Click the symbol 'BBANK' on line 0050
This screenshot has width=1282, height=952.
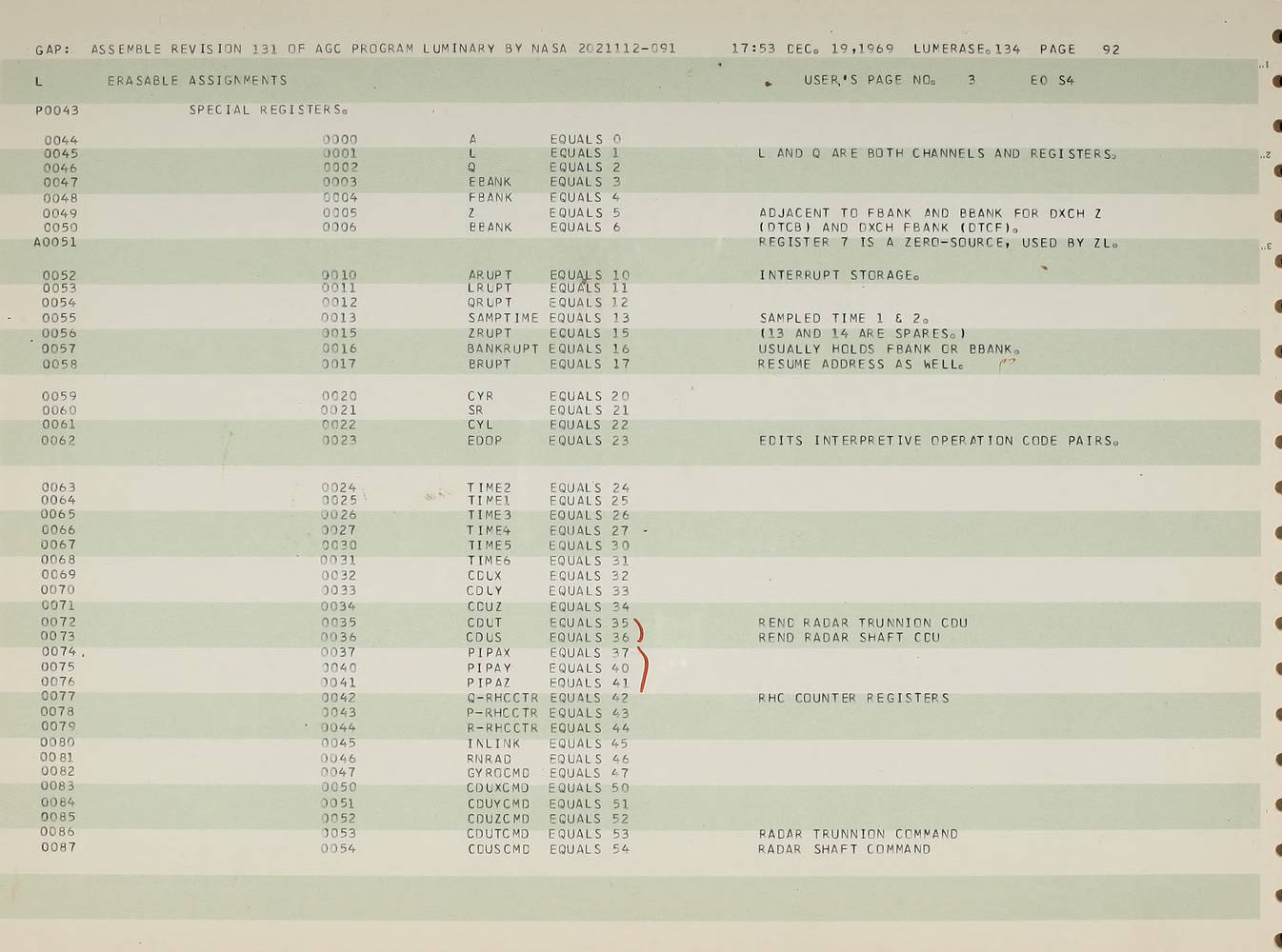click(490, 228)
